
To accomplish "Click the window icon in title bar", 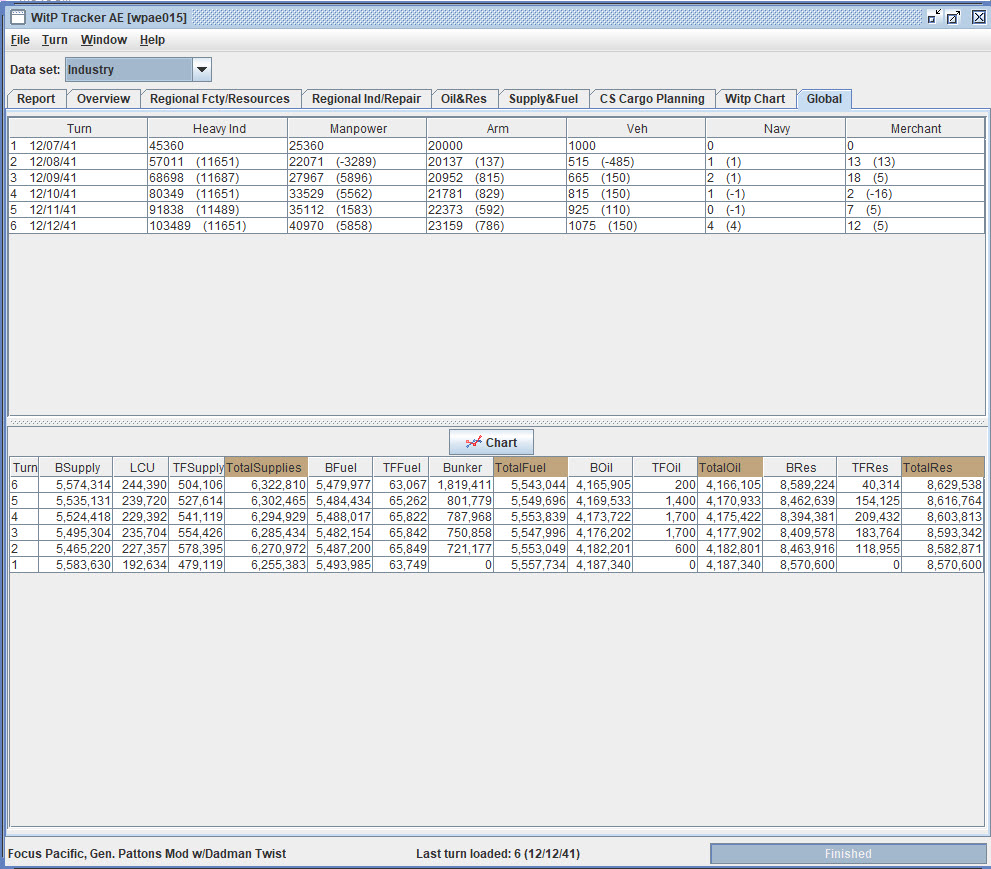I will point(18,17).
